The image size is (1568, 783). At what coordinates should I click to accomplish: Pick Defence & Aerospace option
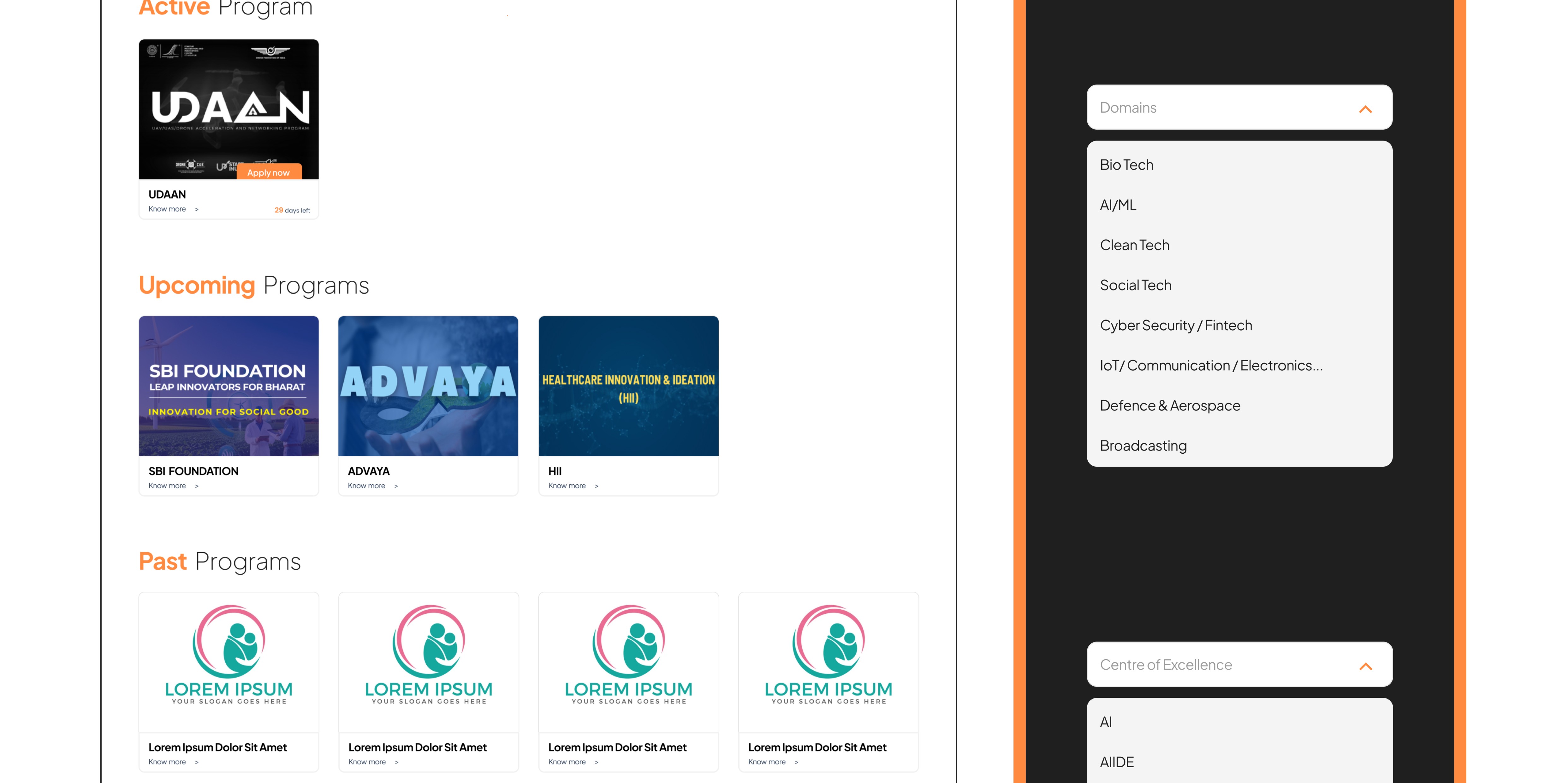point(1169,406)
